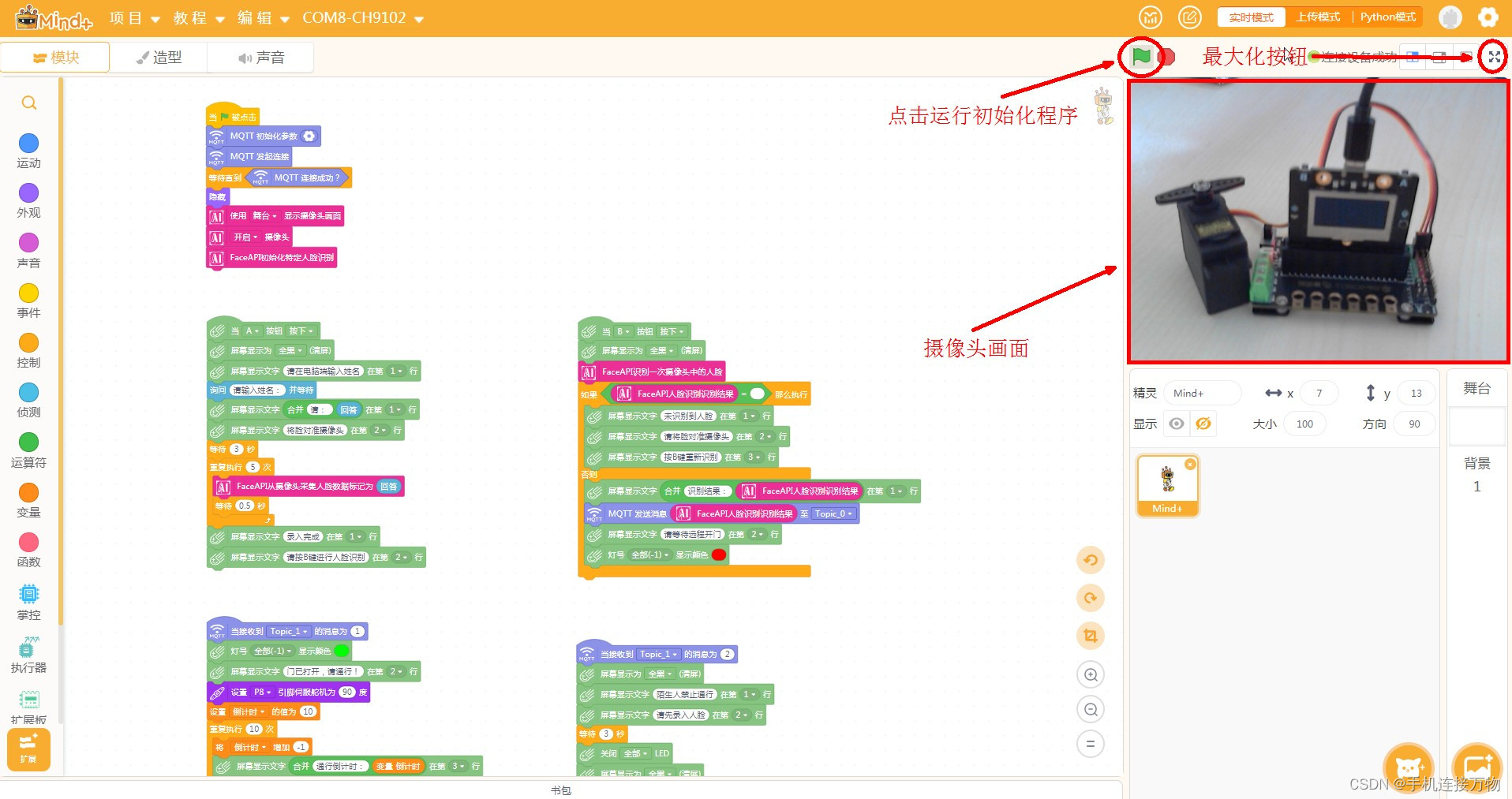Toggle the MQTT 初始化参数 gear
1512x799 pixels.
pyautogui.click(x=309, y=136)
